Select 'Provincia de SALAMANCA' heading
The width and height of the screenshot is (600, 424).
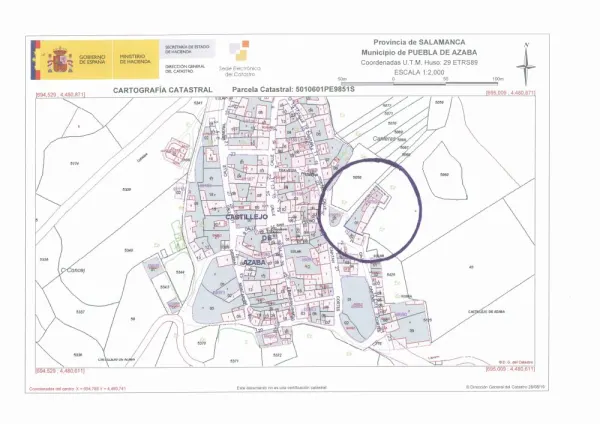point(419,42)
